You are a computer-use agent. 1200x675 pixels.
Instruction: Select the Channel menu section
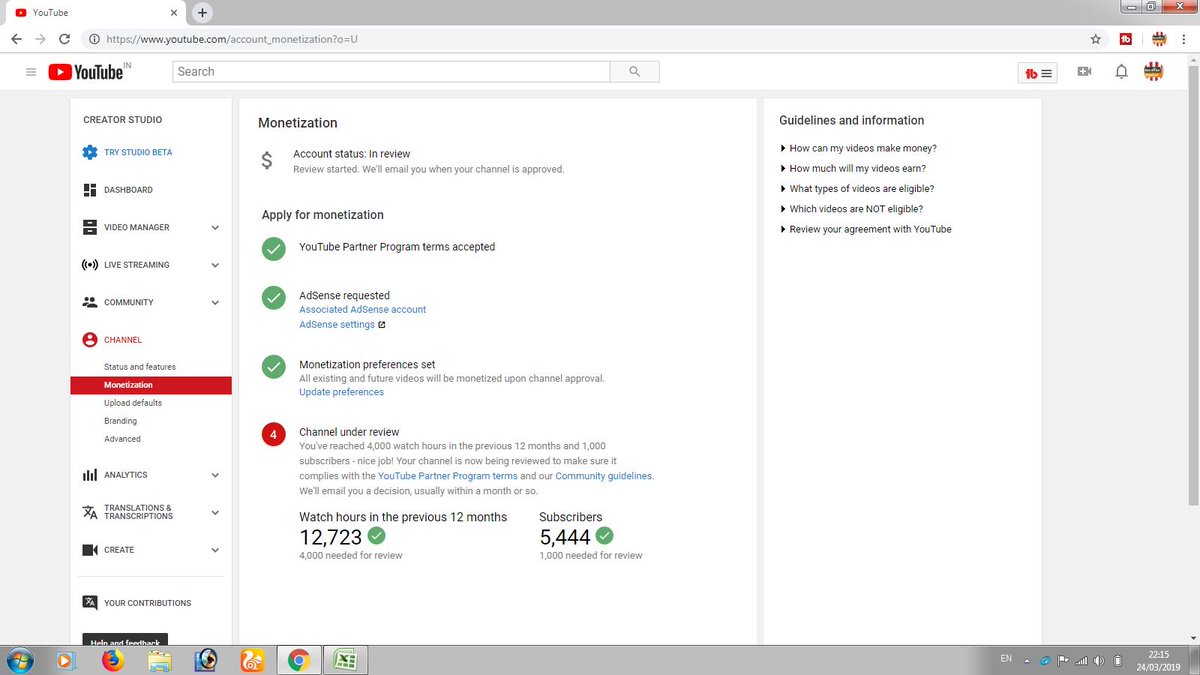click(x=123, y=340)
